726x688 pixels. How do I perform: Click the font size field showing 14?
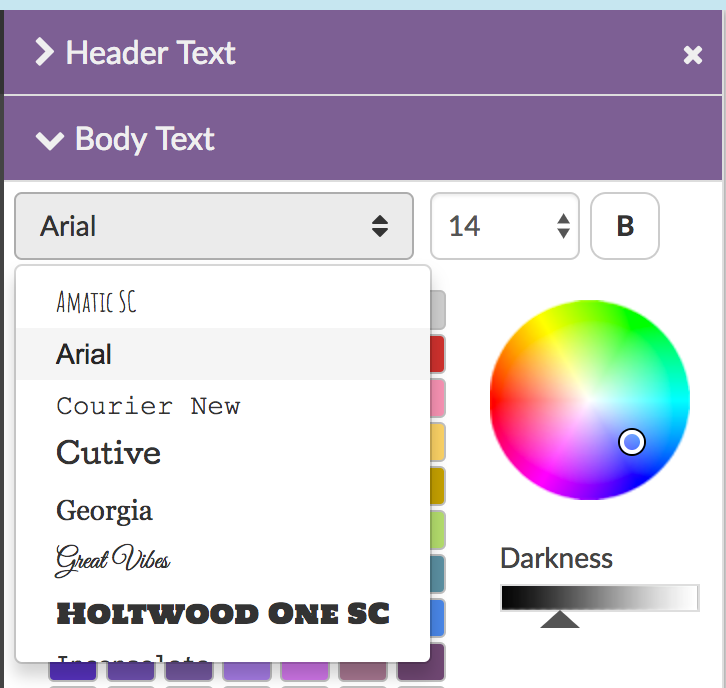tap(505, 226)
